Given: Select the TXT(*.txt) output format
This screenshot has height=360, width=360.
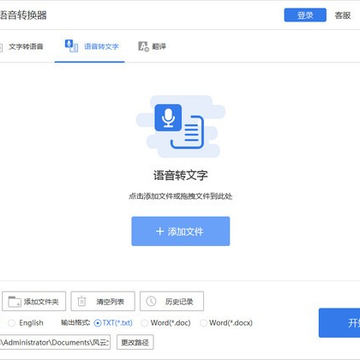Looking at the screenshot, I should click(98, 323).
